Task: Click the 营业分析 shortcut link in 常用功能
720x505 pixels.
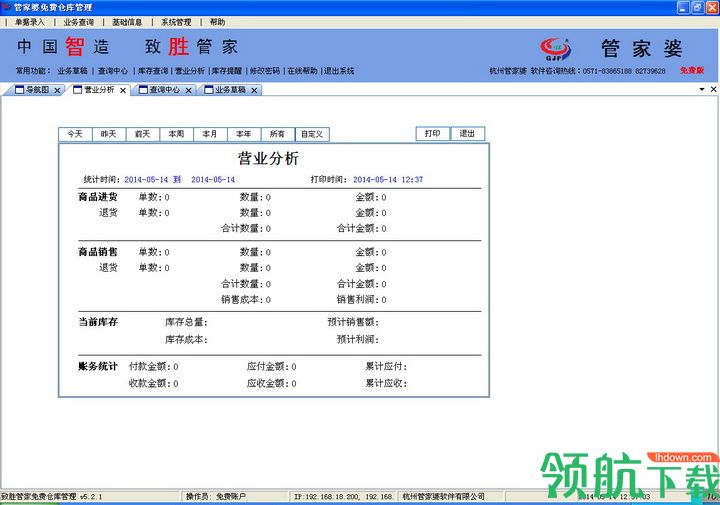Action: [x=190, y=71]
